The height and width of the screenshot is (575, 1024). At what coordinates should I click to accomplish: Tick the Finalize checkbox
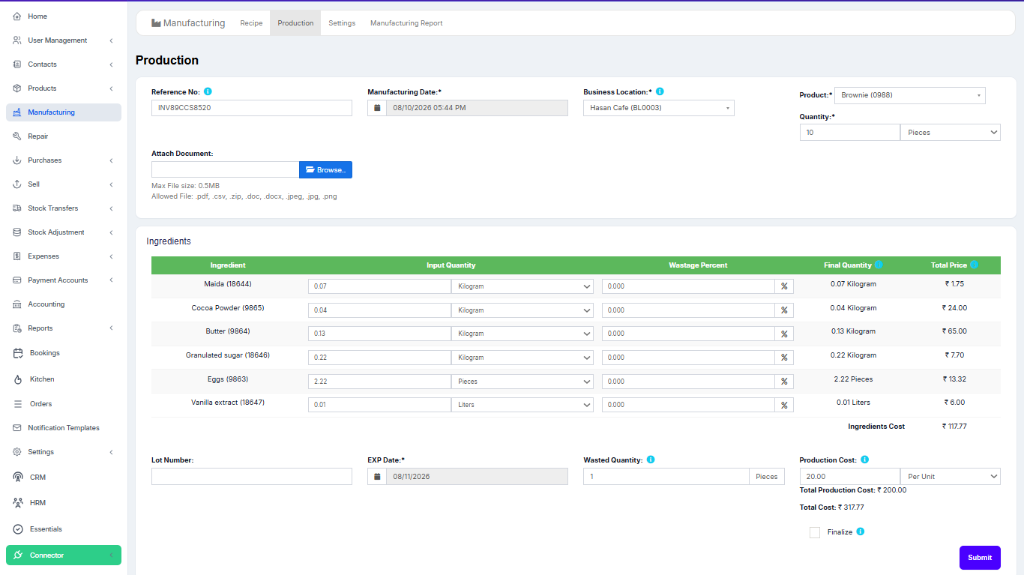pos(814,533)
